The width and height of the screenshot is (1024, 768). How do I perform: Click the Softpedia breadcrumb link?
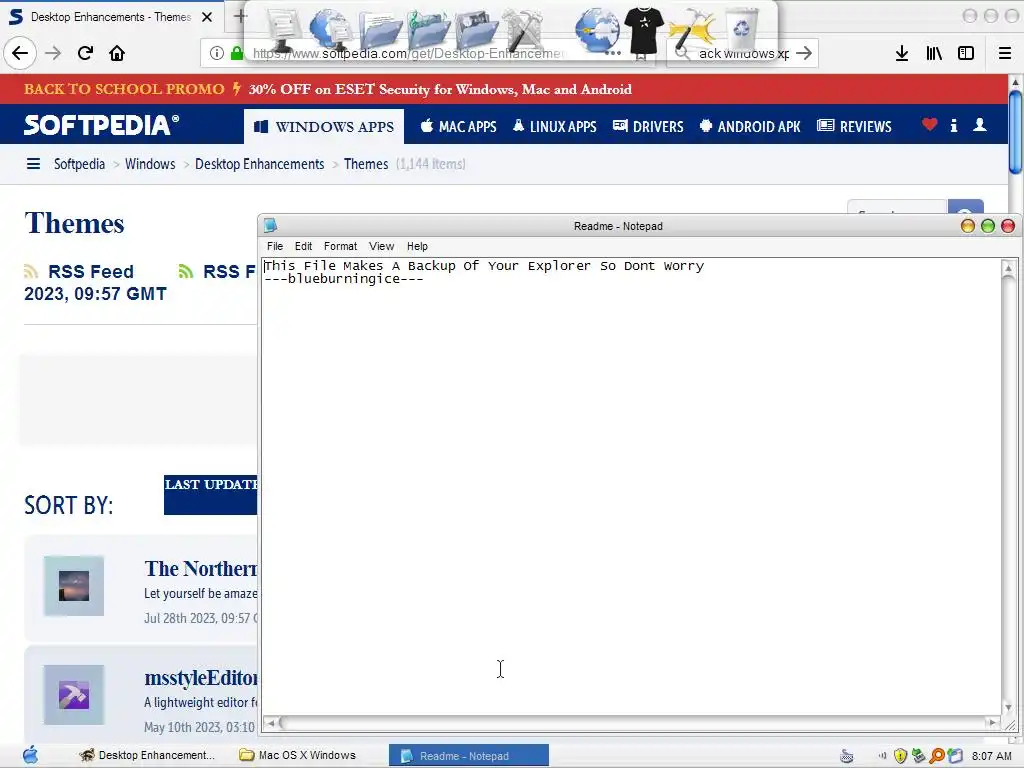79,164
